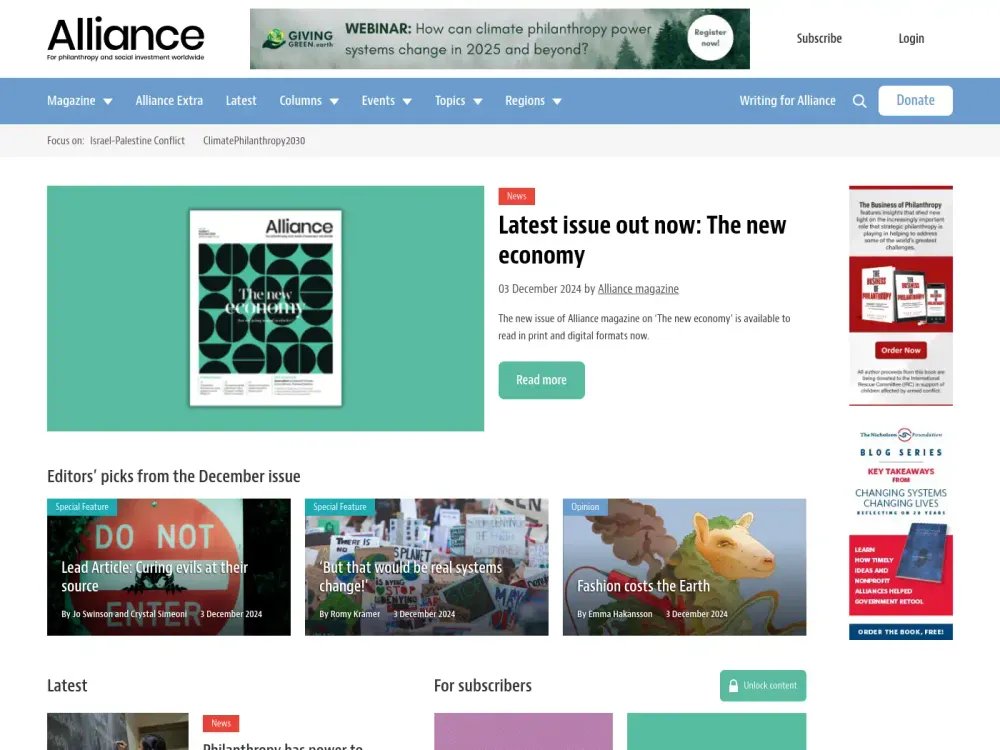Click the Alliance magazine logo

pyautogui.click(x=125, y=38)
